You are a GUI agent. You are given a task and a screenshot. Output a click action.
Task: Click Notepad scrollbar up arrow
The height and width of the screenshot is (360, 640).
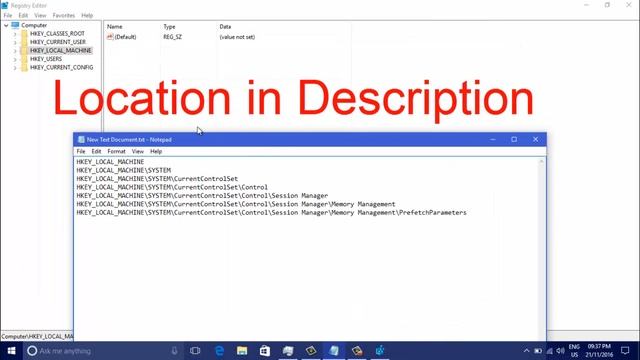[x=541, y=162]
